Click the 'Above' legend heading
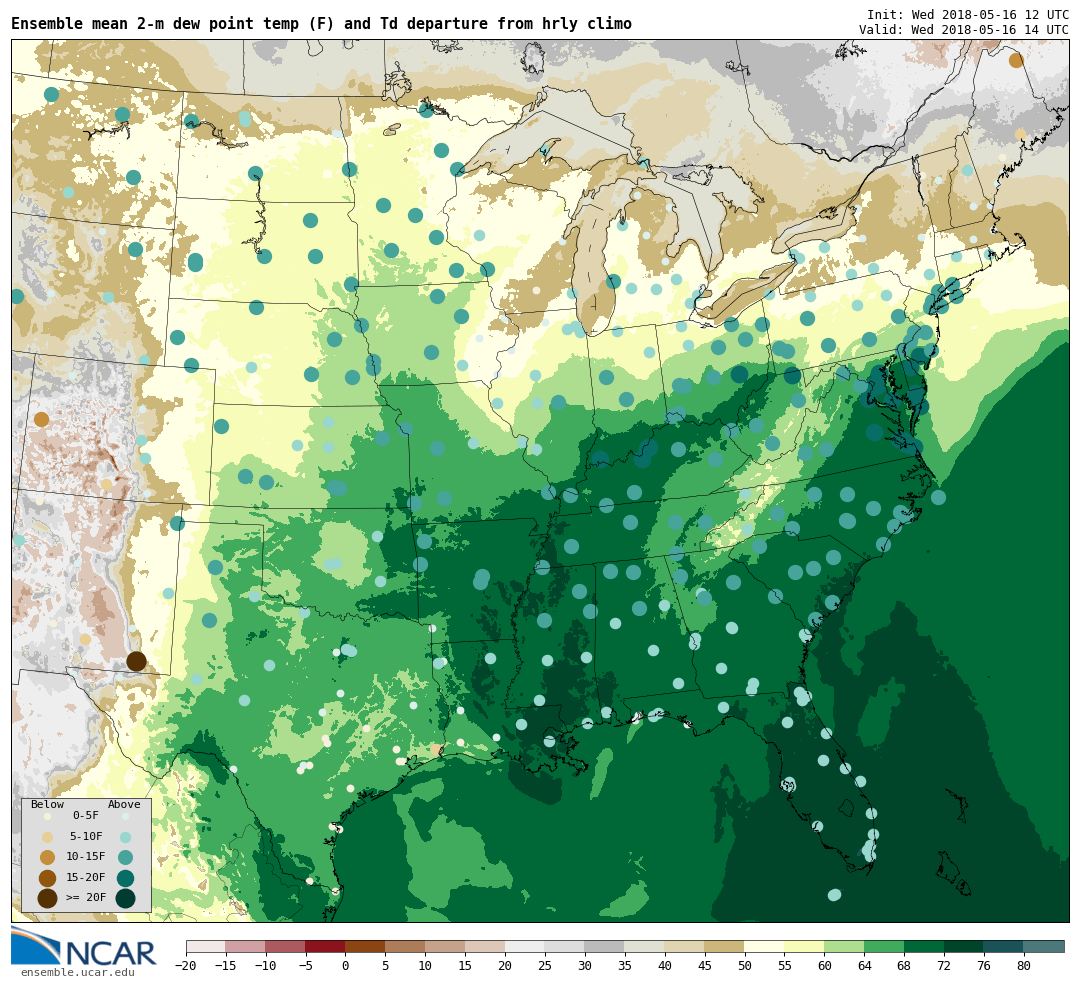 coord(124,804)
